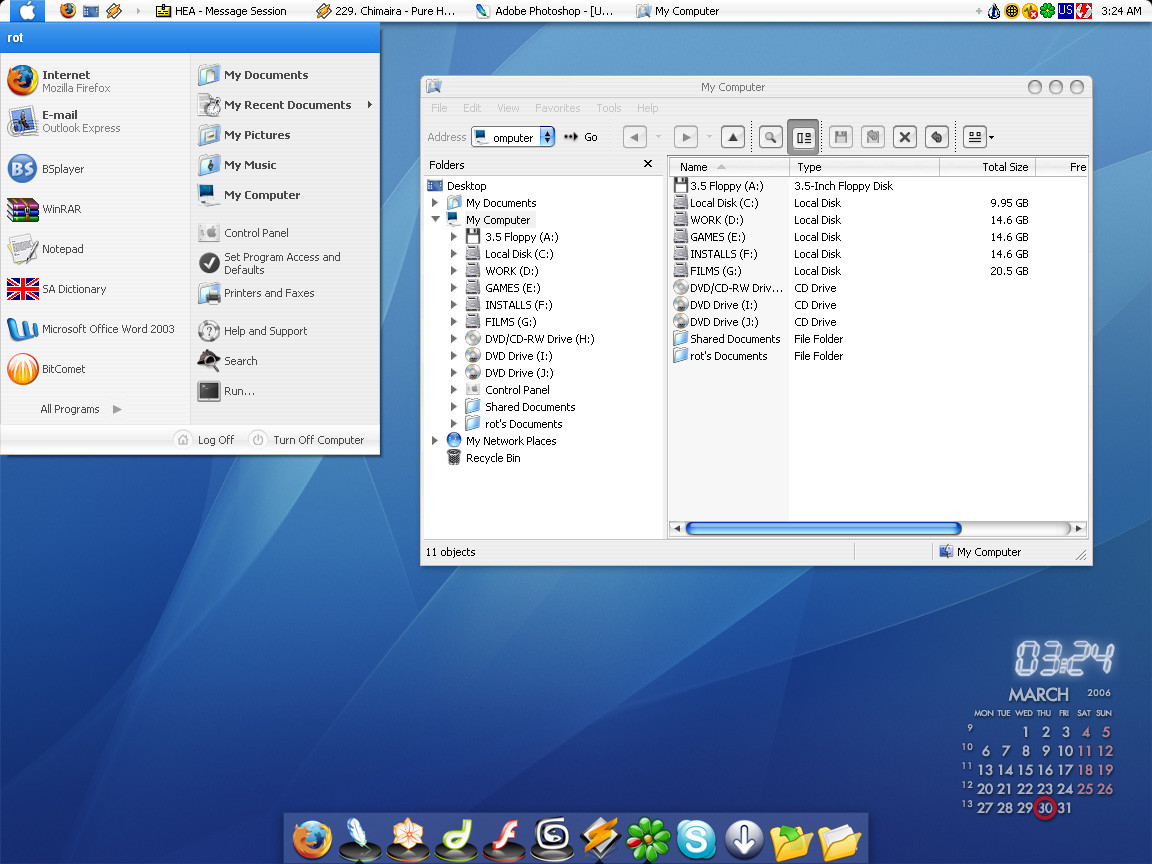Open the orange flower icon in dock
1152x864 pixels.
[408, 839]
